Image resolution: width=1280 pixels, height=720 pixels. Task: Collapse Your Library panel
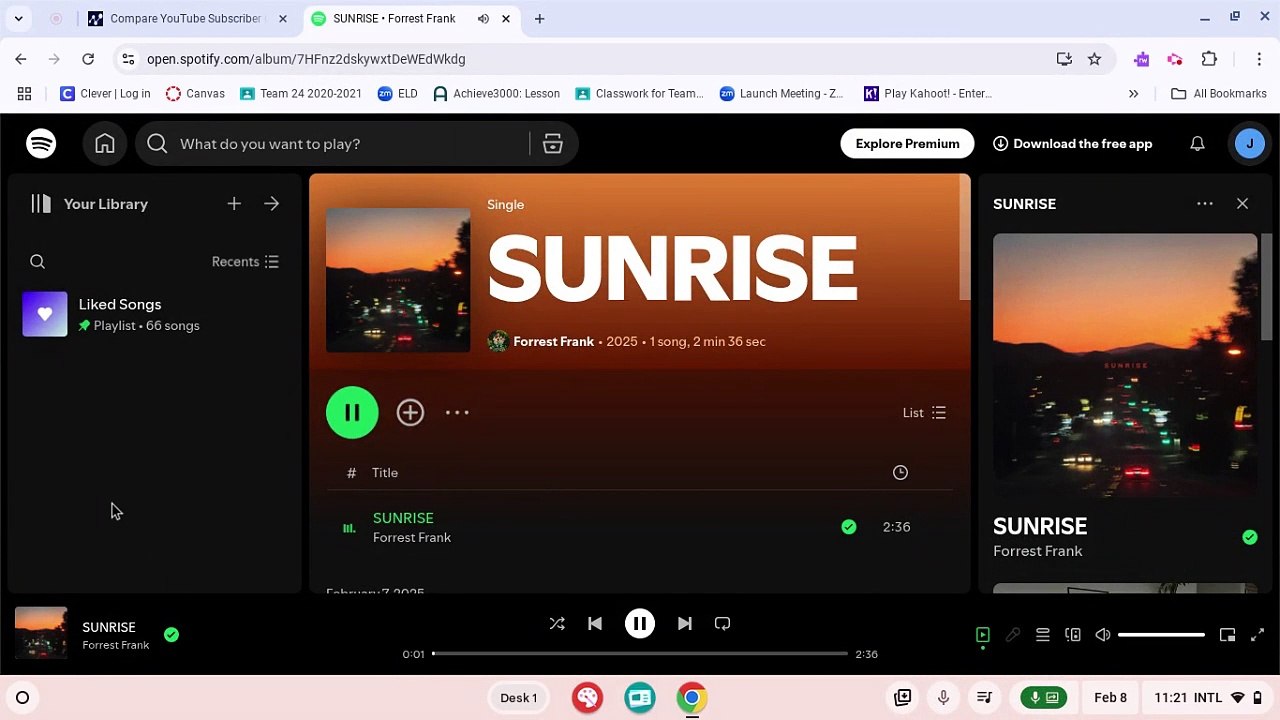click(x=89, y=204)
